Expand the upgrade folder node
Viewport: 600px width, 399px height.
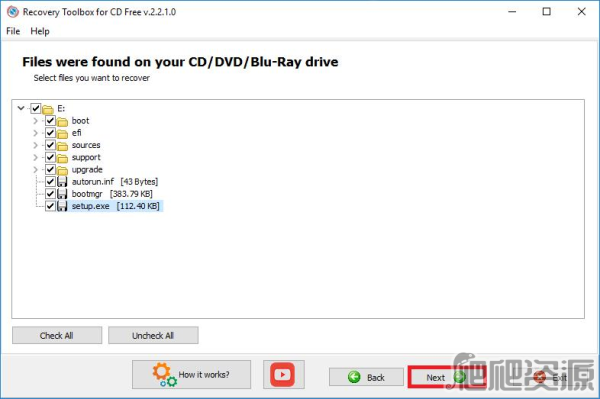[x=35, y=170]
